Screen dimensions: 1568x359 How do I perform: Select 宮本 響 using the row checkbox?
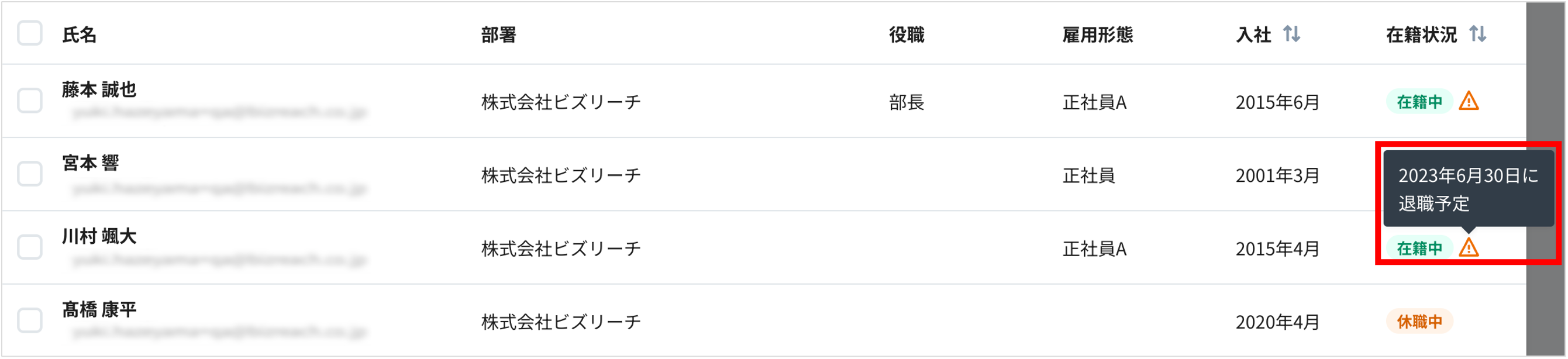(x=29, y=175)
